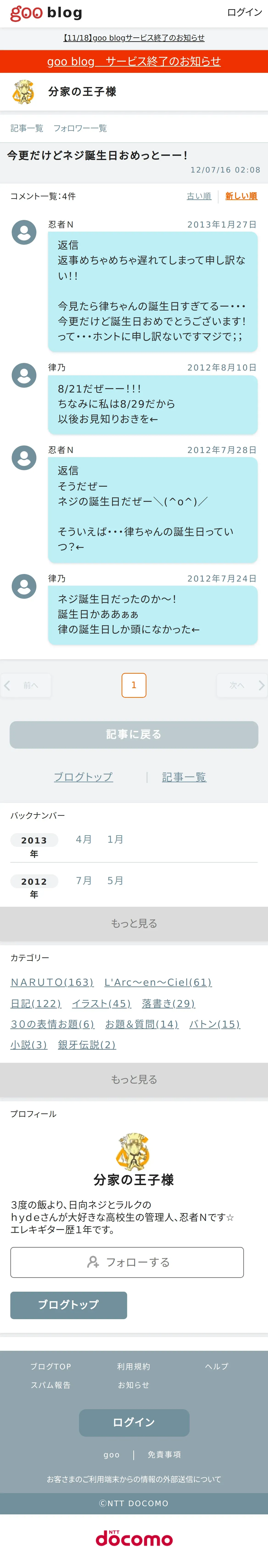Screen dimensions: 268x1568
Task: Open goo blog サービス終了のお知らせ banner
Action: tap(134, 61)
